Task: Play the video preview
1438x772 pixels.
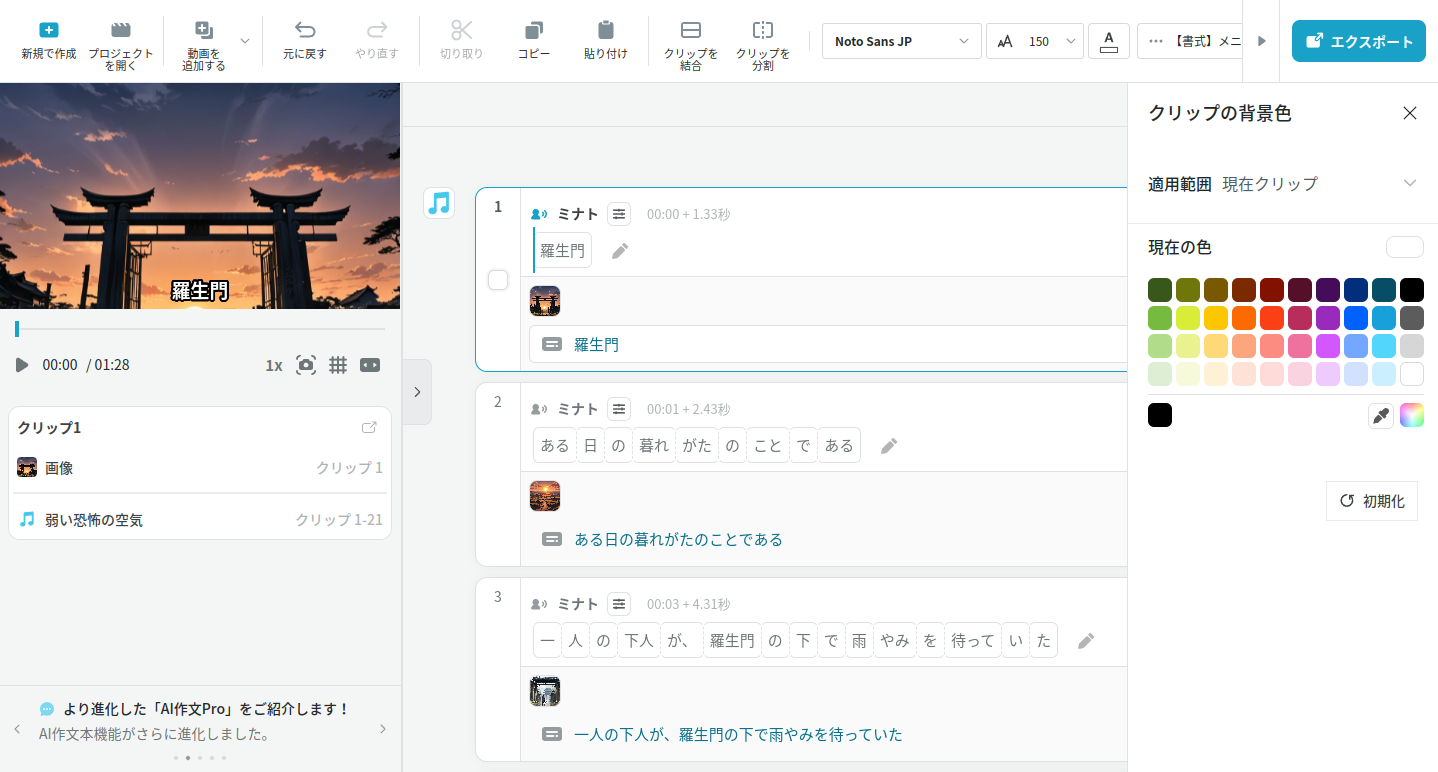Action: [x=22, y=365]
